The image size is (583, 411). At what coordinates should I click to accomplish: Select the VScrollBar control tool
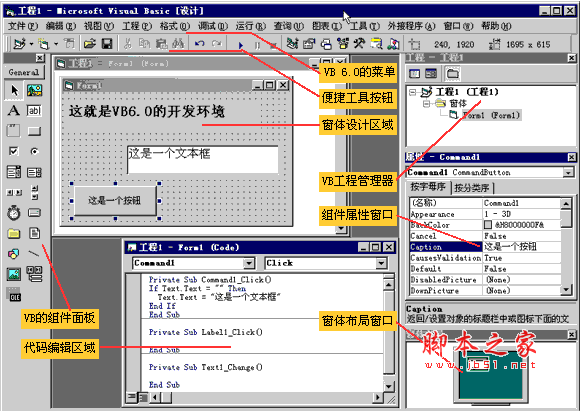[34, 193]
